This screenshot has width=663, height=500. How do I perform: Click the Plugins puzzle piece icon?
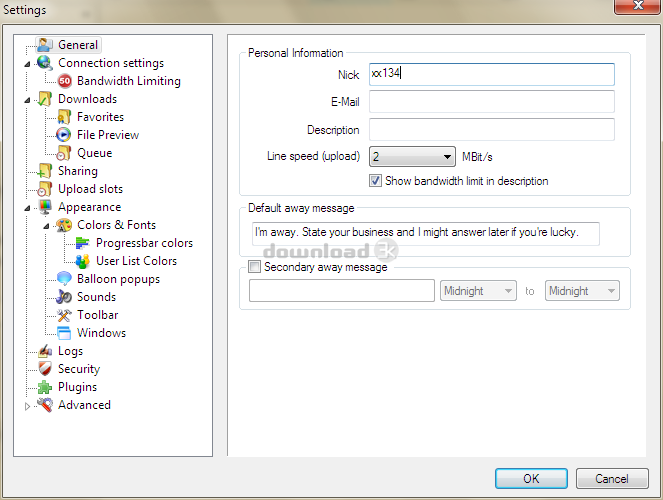[x=45, y=387]
